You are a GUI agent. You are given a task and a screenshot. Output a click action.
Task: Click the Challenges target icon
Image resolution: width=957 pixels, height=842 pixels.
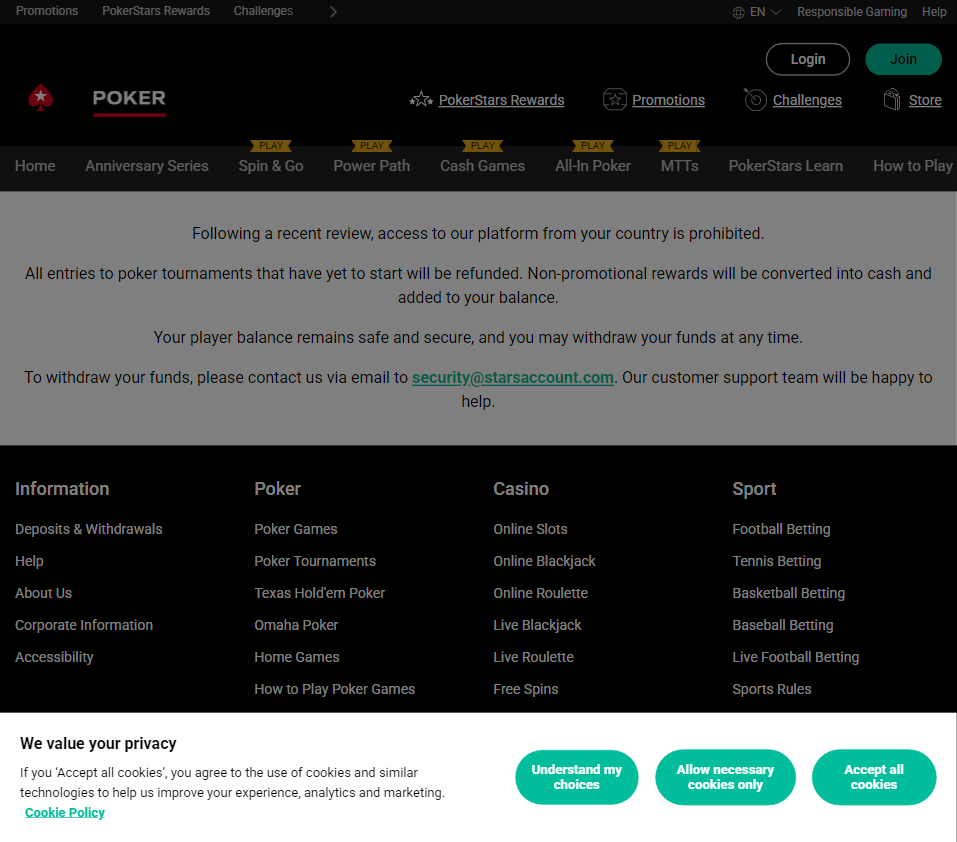pyautogui.click(x=755, y=99)
